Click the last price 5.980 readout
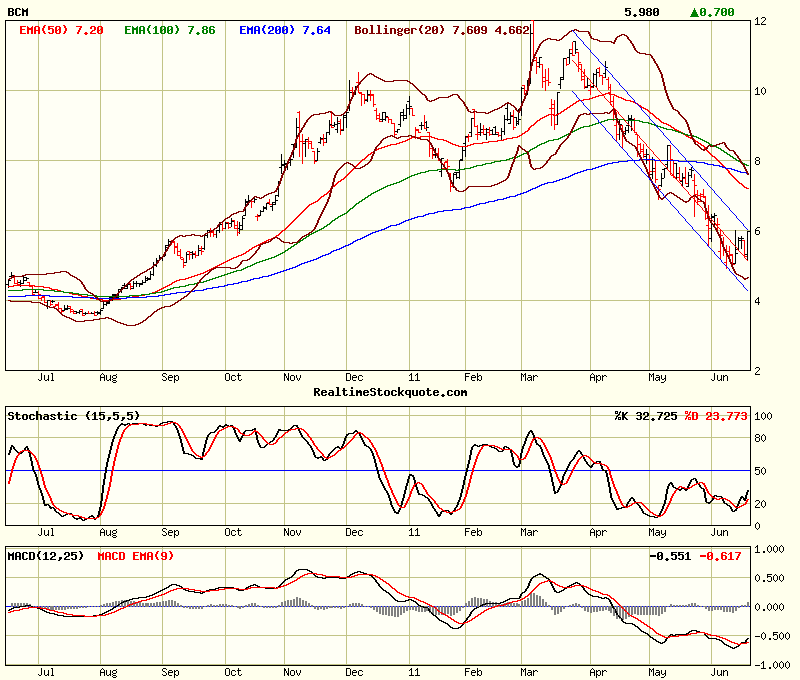800x680 pixels. (x=641, y=13)
